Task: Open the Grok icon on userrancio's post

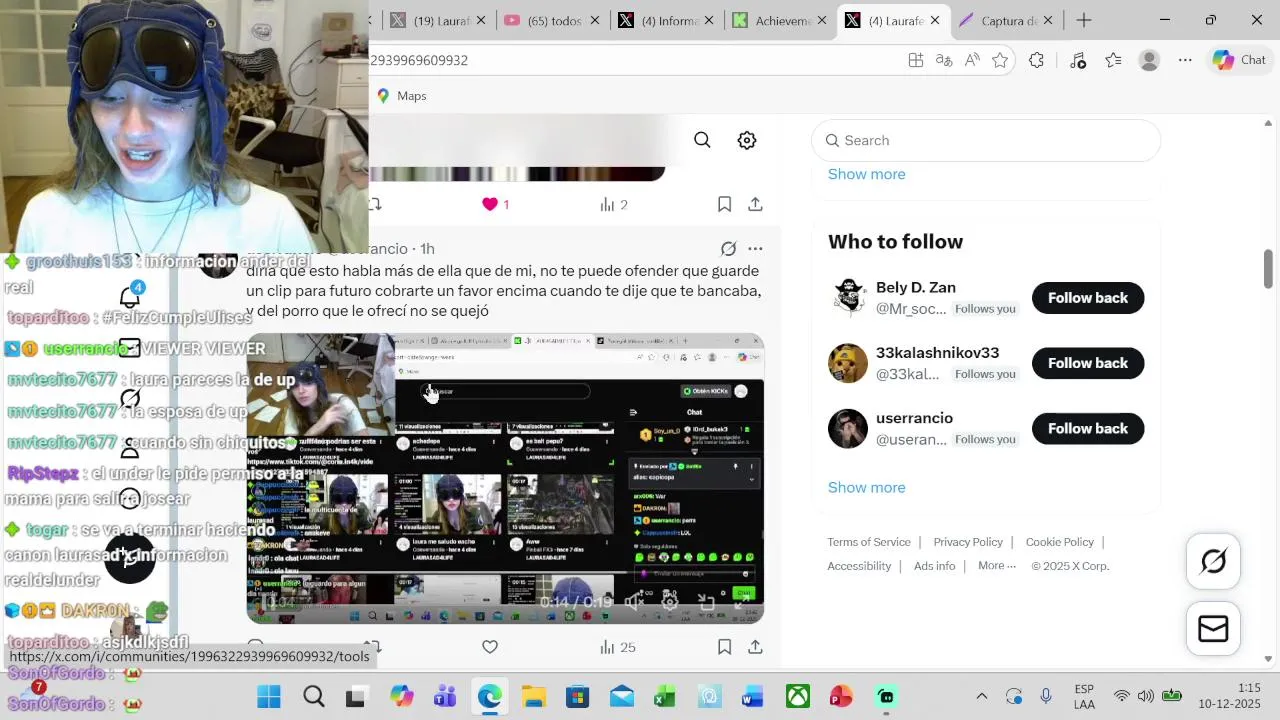Action: click(728, 248)
